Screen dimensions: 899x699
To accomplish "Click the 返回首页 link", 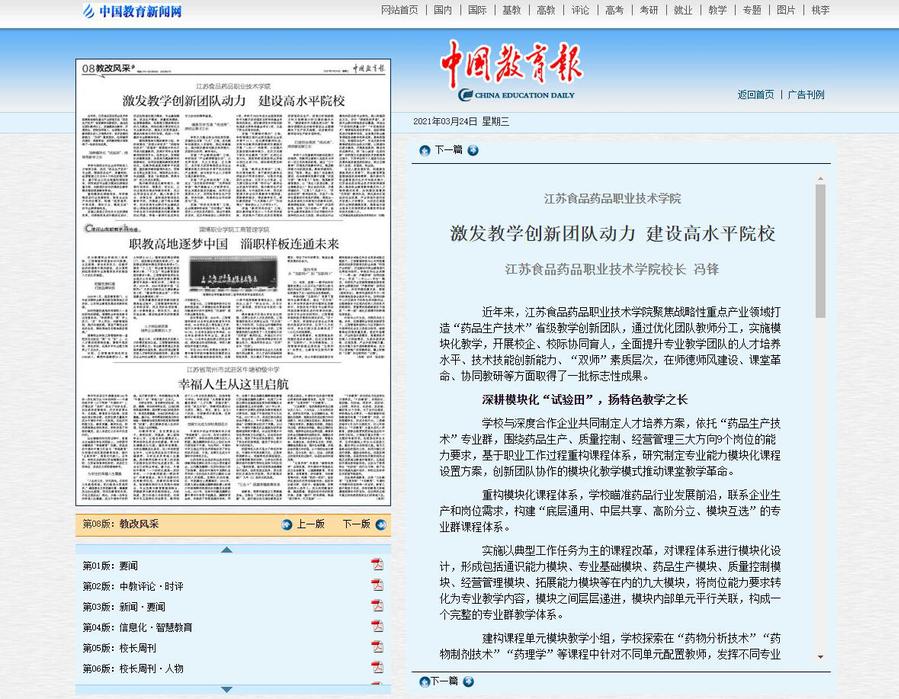I will [755, 95].
